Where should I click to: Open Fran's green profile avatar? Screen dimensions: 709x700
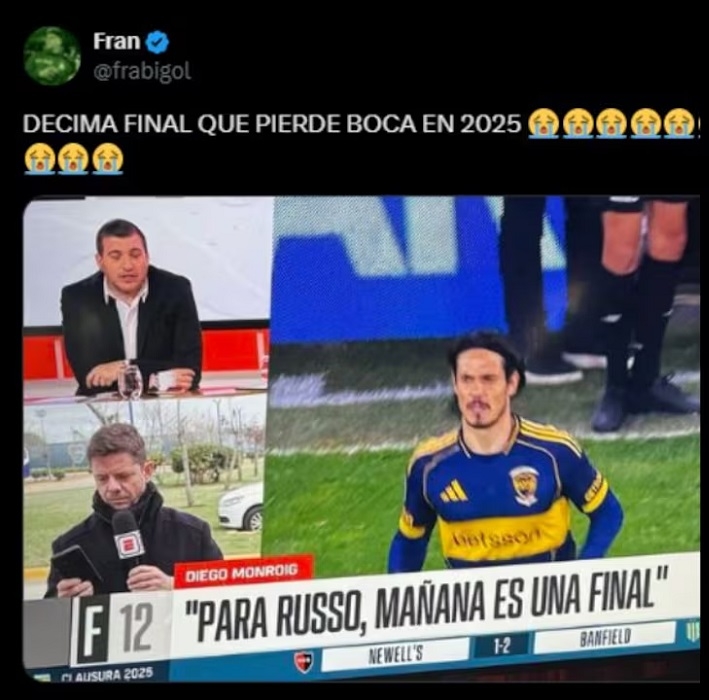(52, 56)
